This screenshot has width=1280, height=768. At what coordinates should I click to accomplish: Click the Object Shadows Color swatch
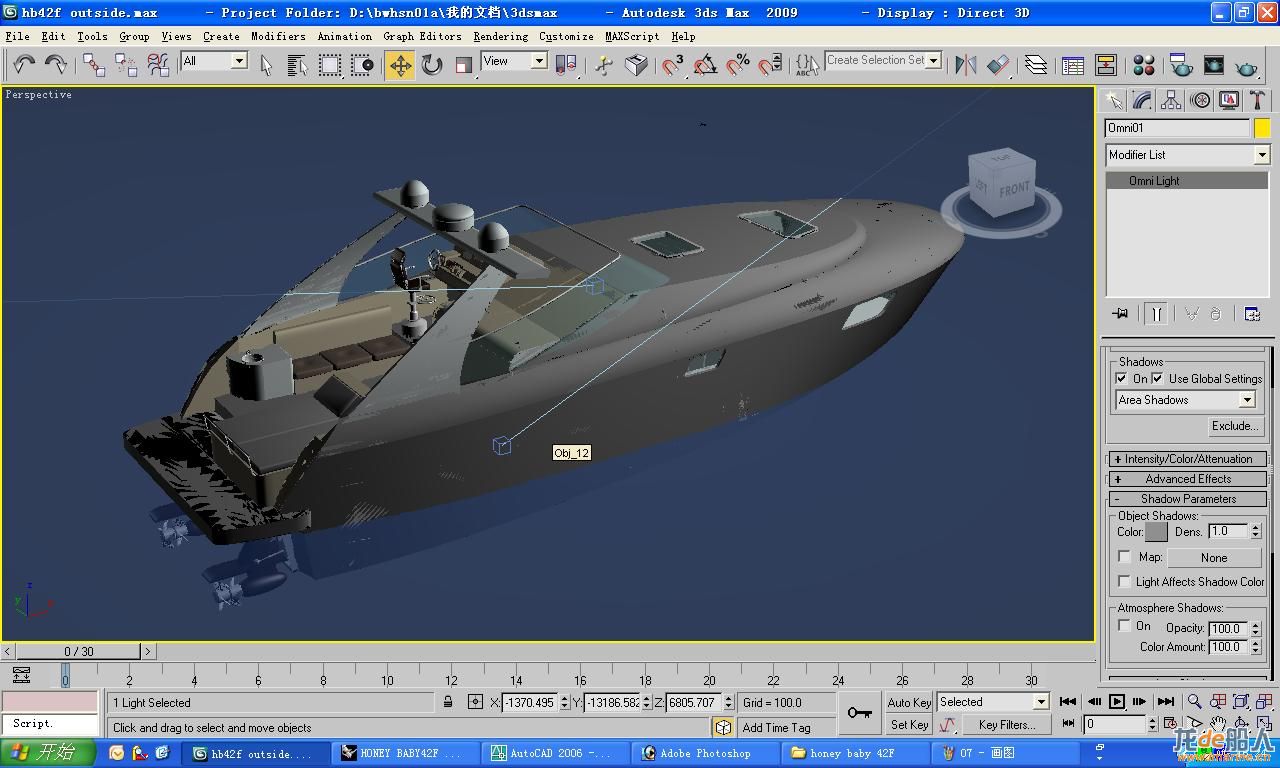pyautogui.click(x=1157, y=532)
